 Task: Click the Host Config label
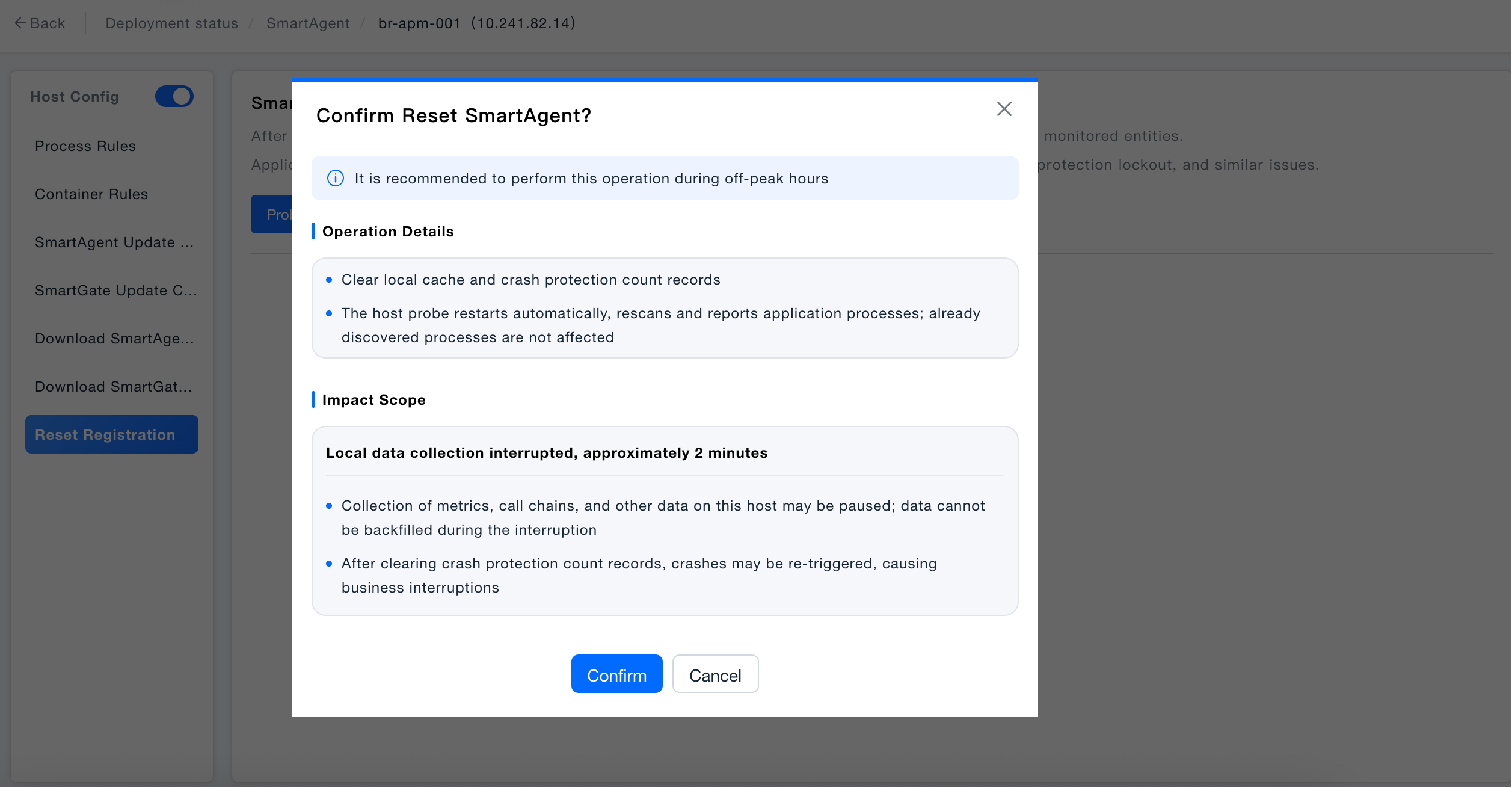[75, 97]
